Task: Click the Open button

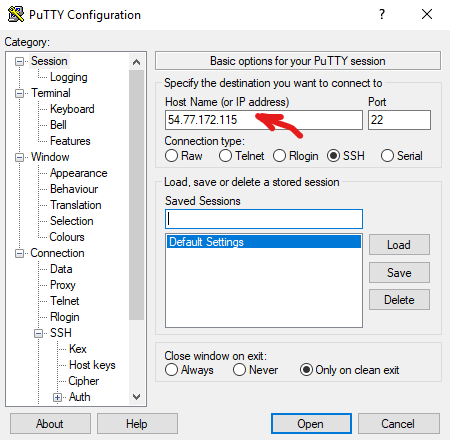Action: tap(311, 424)
